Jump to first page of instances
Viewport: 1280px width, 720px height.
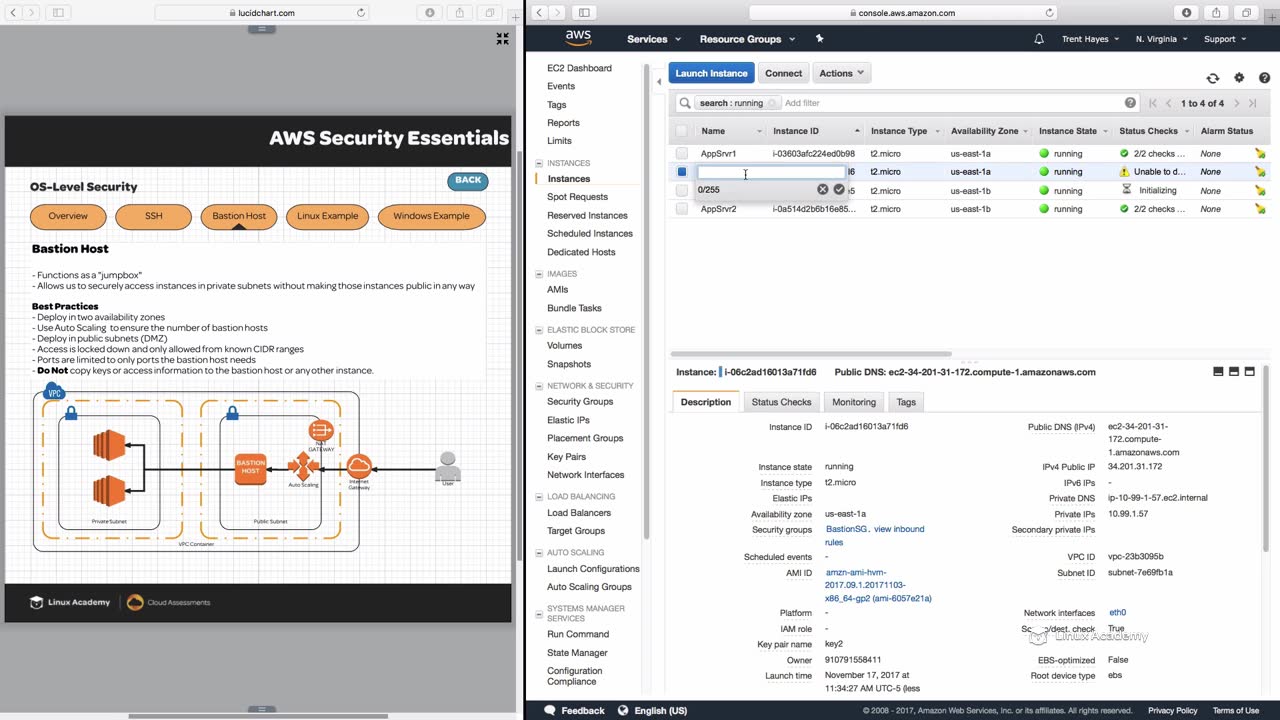pos(1153,103)
